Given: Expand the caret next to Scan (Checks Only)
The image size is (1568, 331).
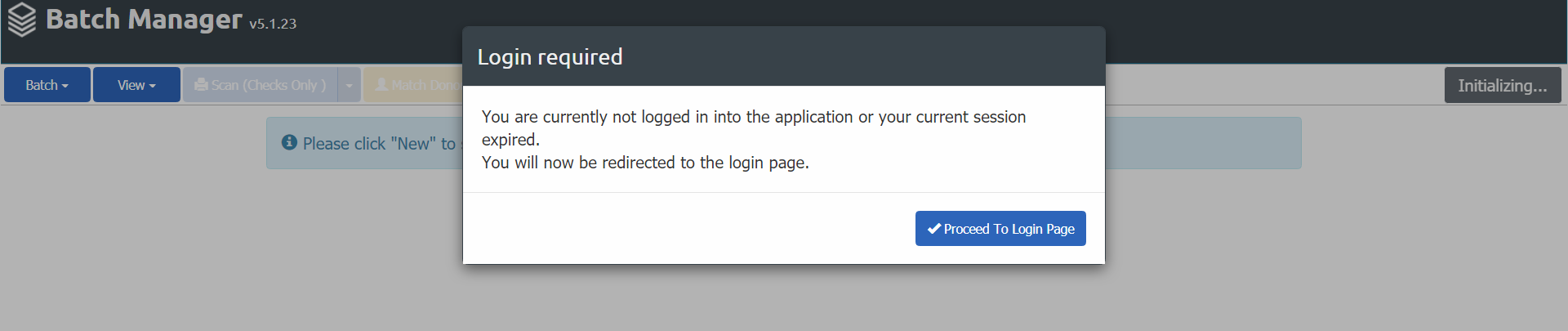Looking at the screenshot, I should 350,85.
